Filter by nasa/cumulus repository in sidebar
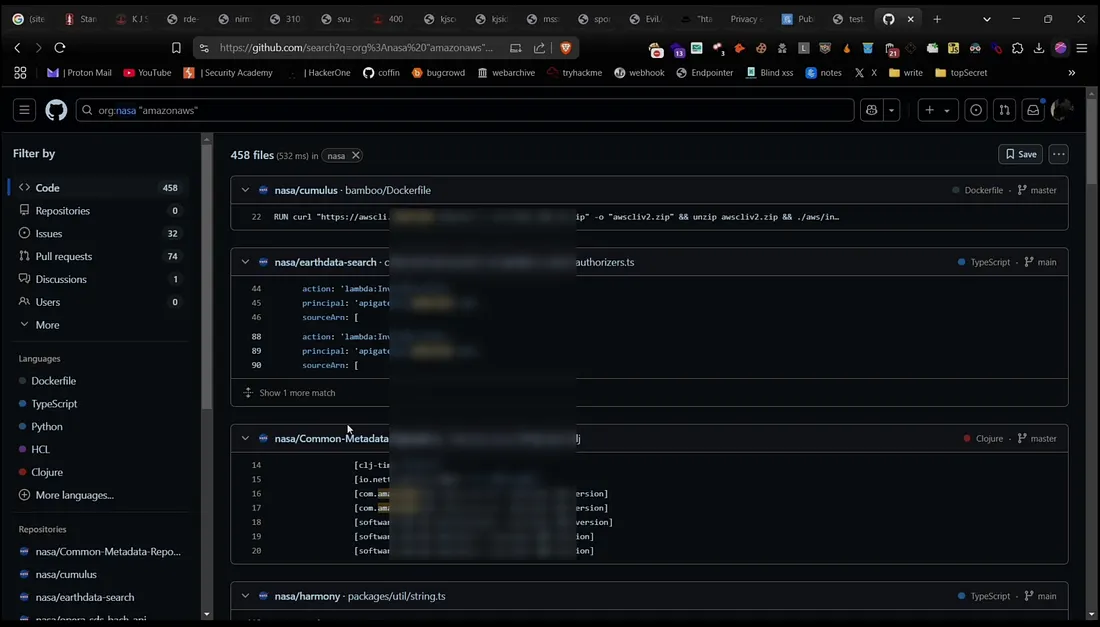The width and height of the screenshot is (1100, 627). pos(66,574)
